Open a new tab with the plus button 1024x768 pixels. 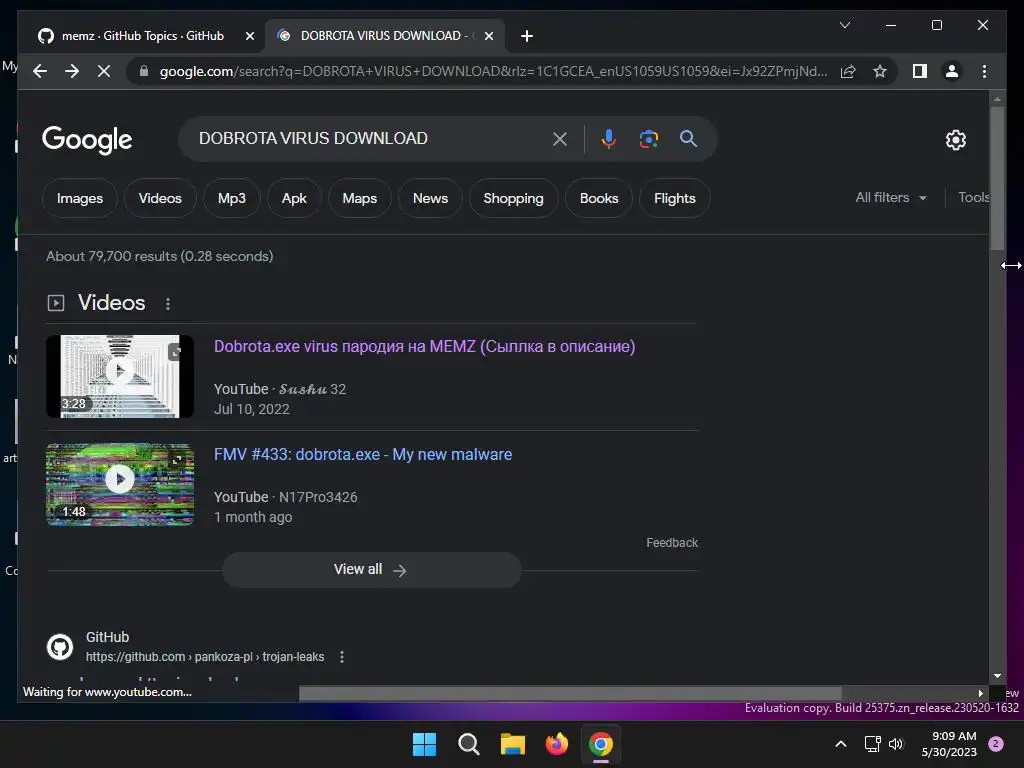tap(527, 36)
